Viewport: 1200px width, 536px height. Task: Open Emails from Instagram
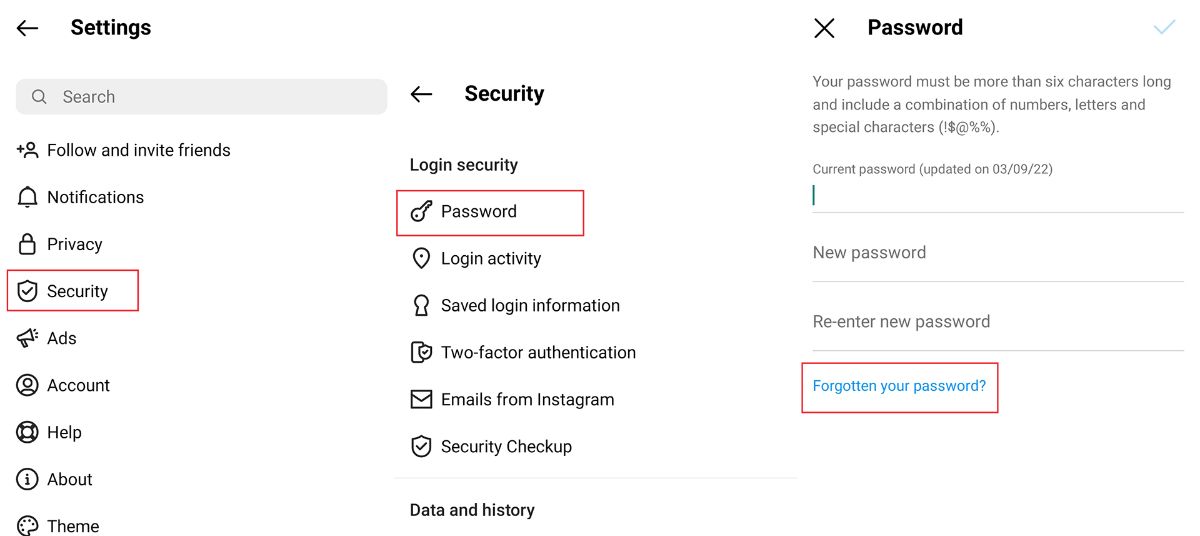527,399
